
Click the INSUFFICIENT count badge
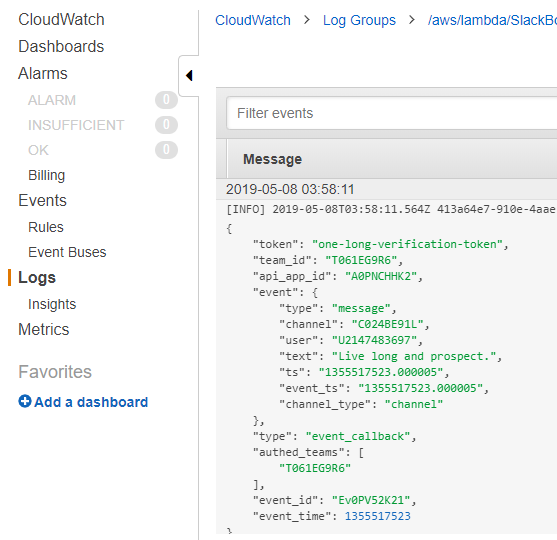point(166,125)
